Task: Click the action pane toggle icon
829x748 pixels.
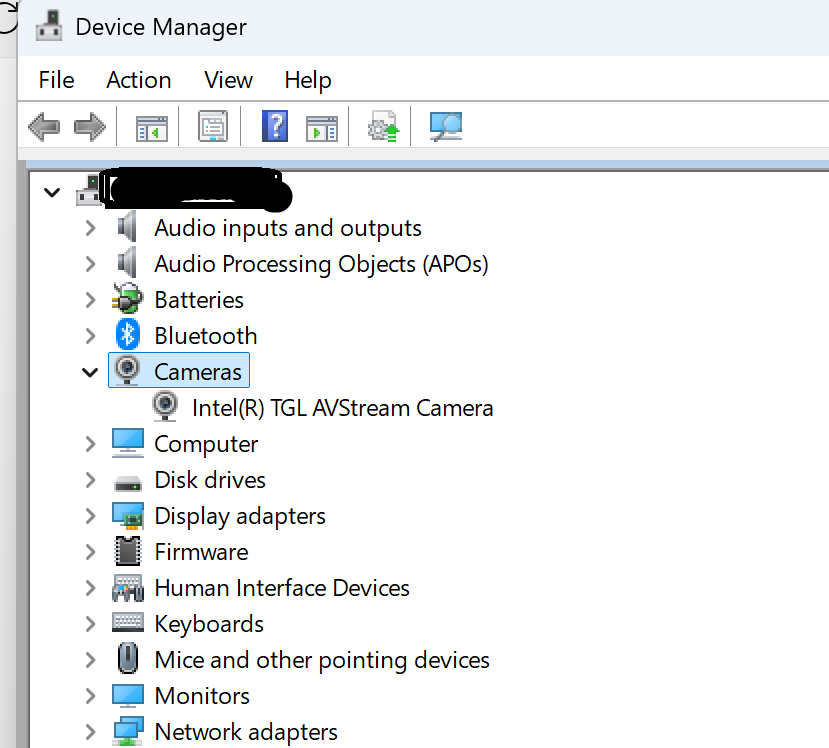Action: click(321, 128)
